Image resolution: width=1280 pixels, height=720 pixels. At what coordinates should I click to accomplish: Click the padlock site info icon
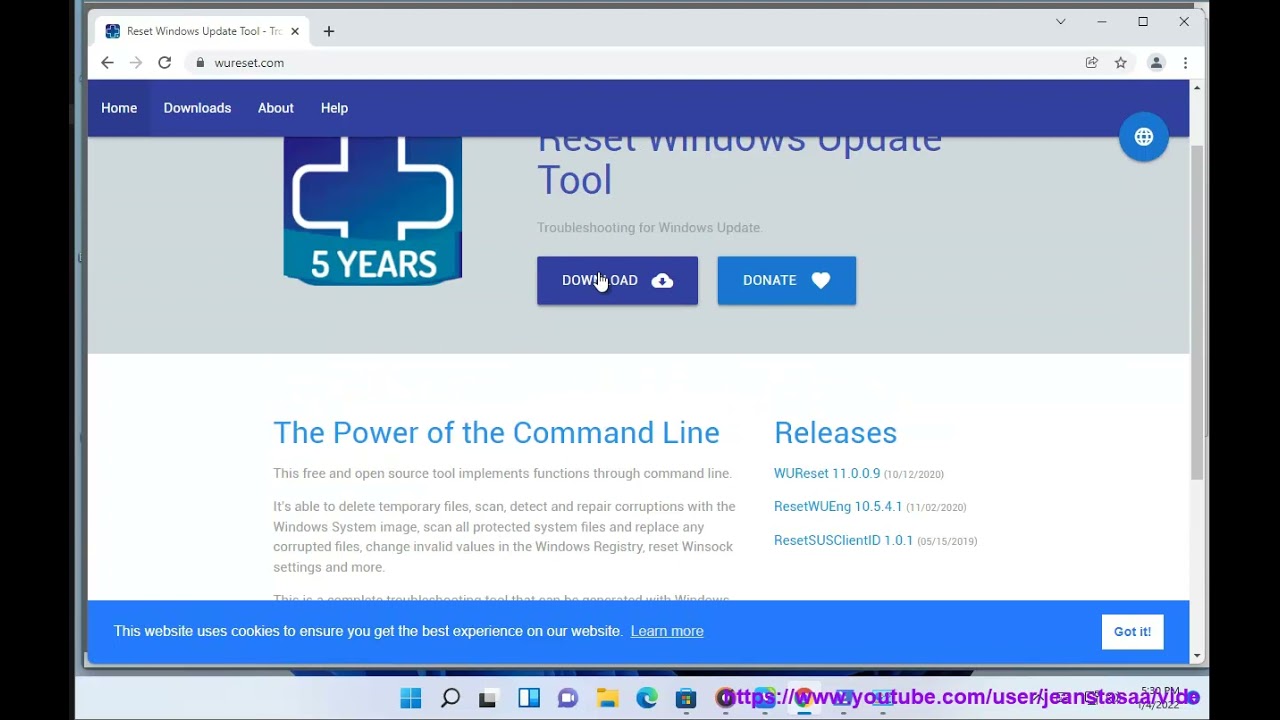(200, 63)
